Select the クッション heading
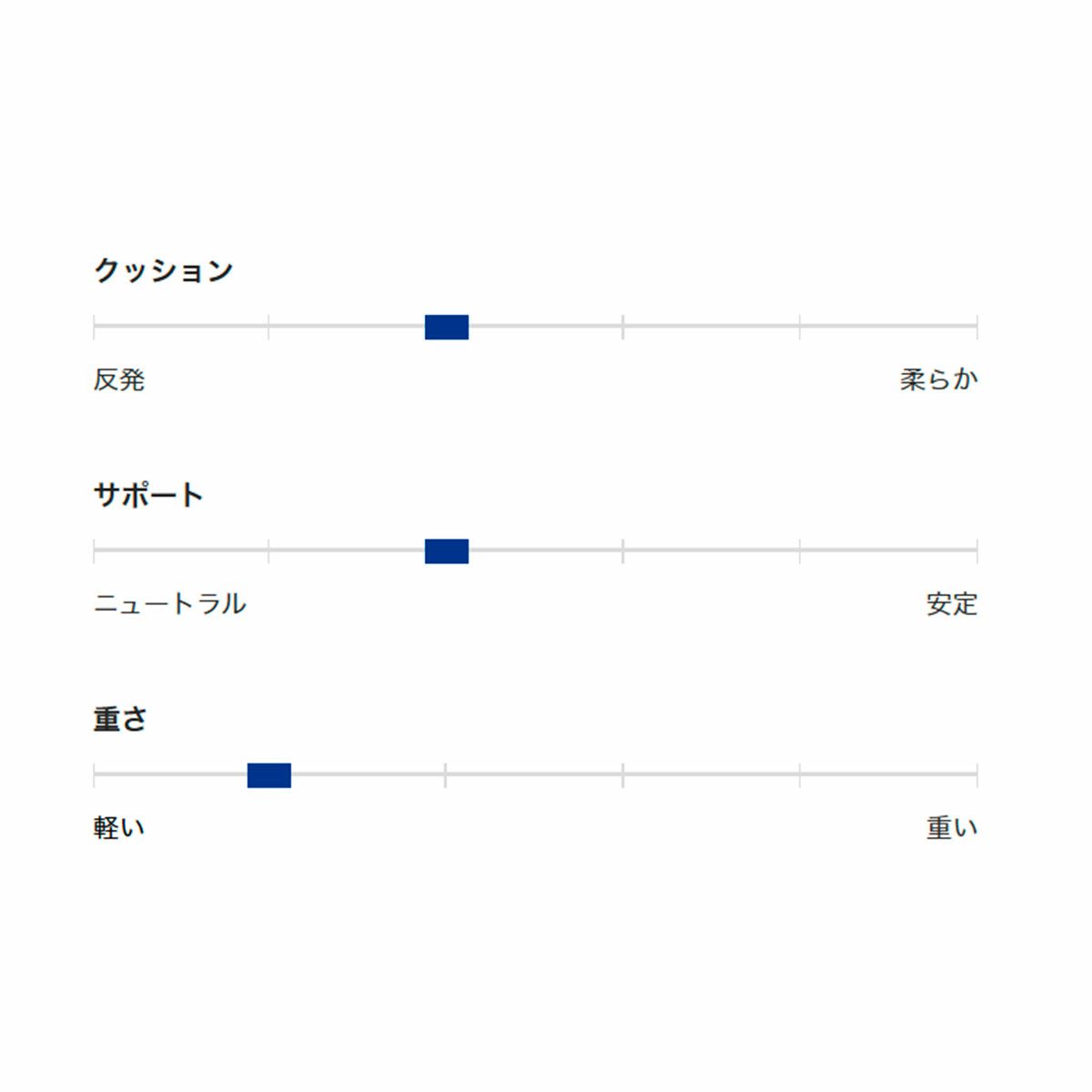This screenshot has height=1092, width=1092. [164, 270]
